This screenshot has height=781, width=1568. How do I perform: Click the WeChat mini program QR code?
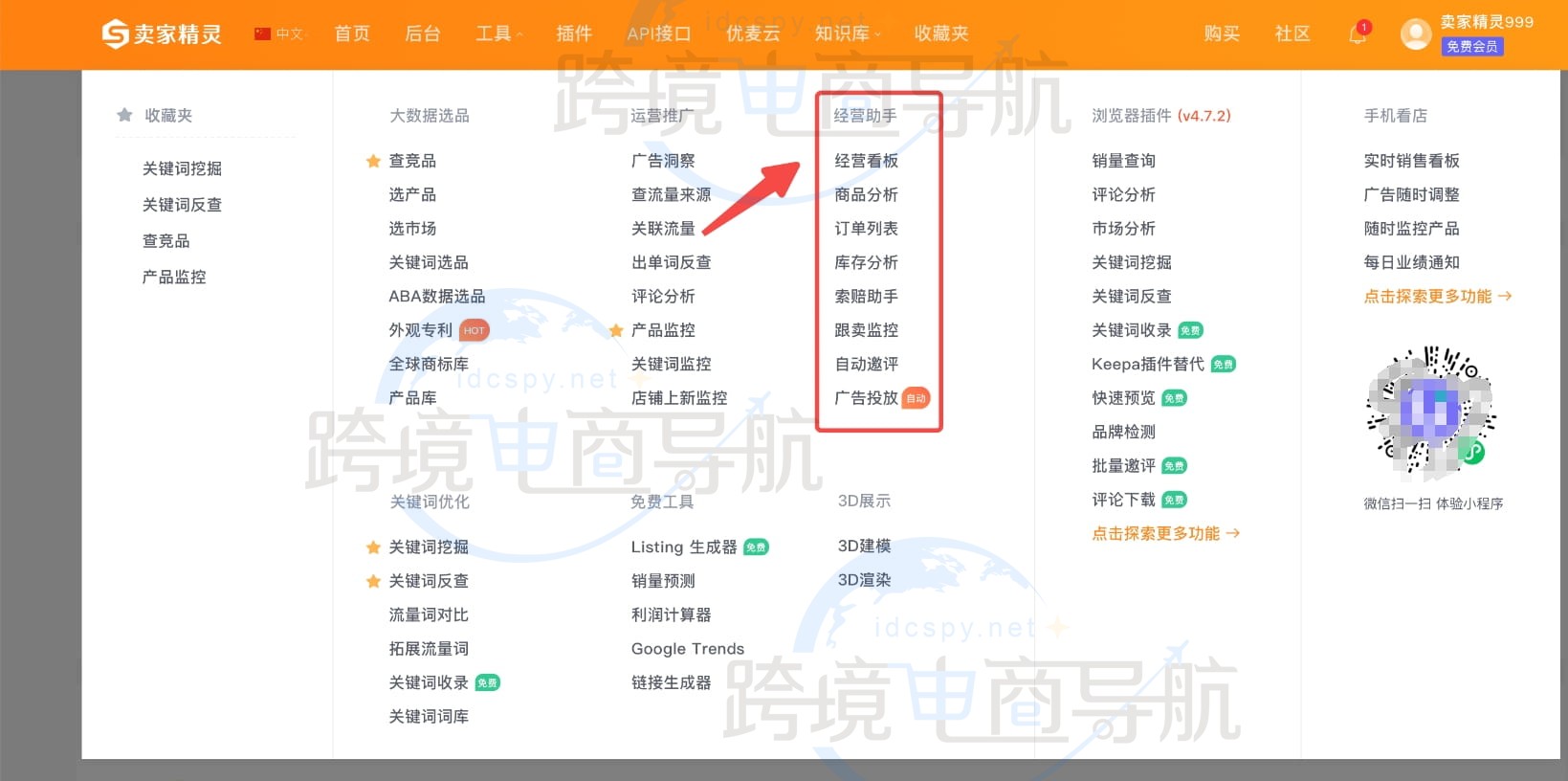click(1431, 413)
